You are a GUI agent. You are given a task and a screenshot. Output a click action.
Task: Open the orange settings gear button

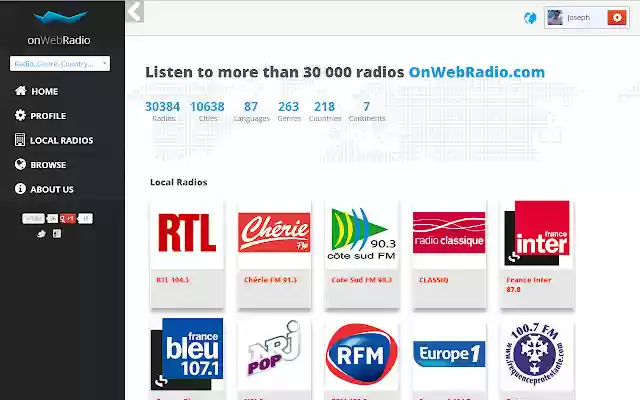tap(617, 18)
